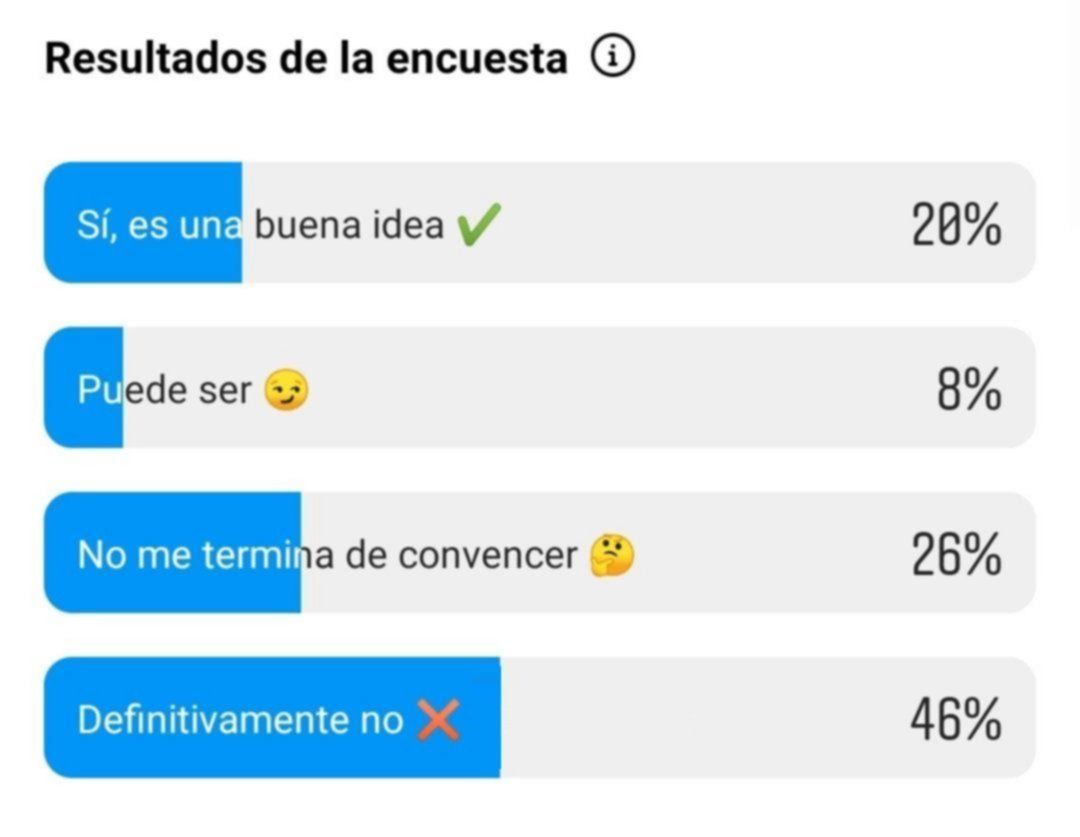The image size is (1080, 837).
Task: Click the 20% result percentage
Action: coord(955,225)
